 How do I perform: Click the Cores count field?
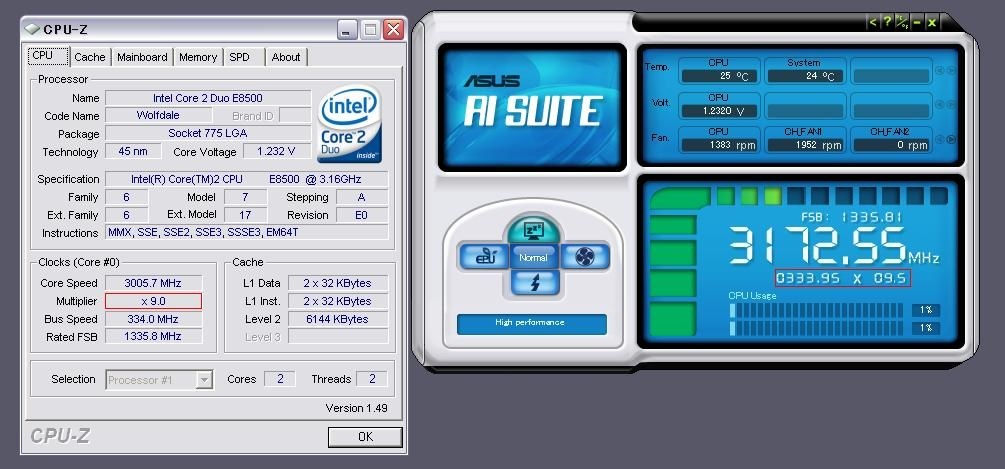click(x=279, y=379)
